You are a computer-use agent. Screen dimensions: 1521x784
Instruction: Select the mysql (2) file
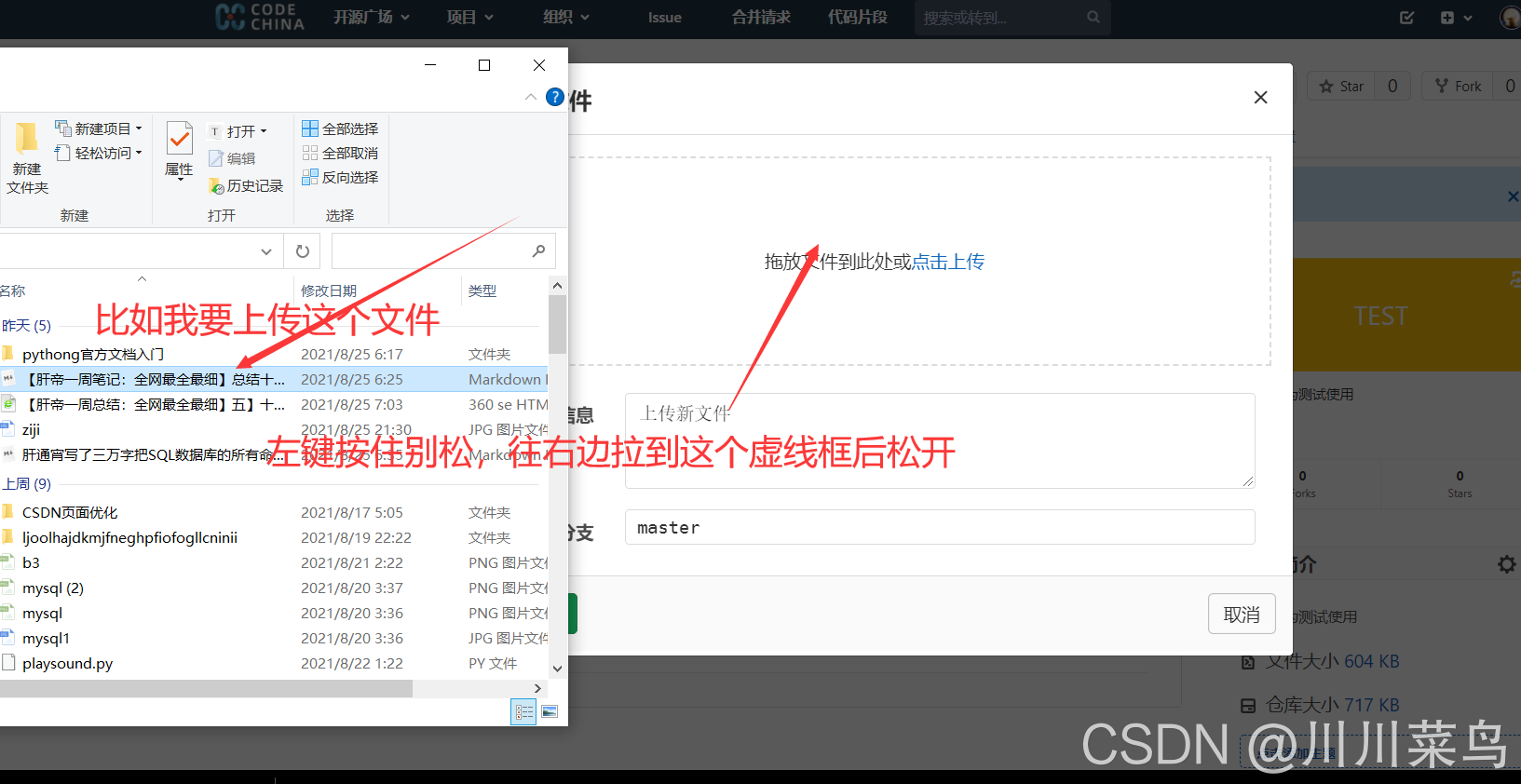pos(53,588)
